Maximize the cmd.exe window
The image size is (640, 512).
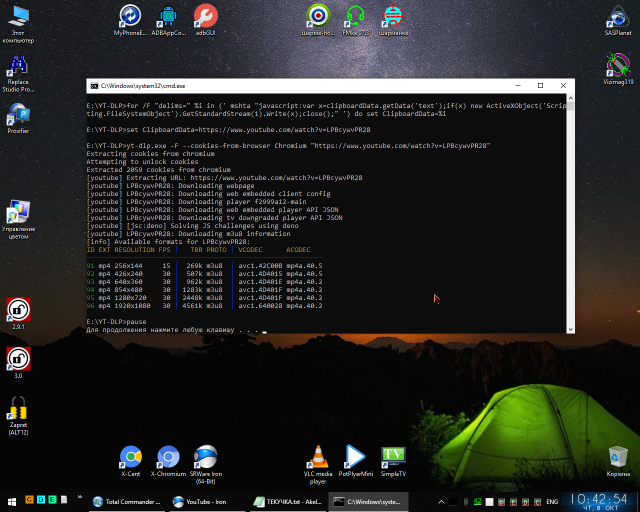click(x=540, y=86)
